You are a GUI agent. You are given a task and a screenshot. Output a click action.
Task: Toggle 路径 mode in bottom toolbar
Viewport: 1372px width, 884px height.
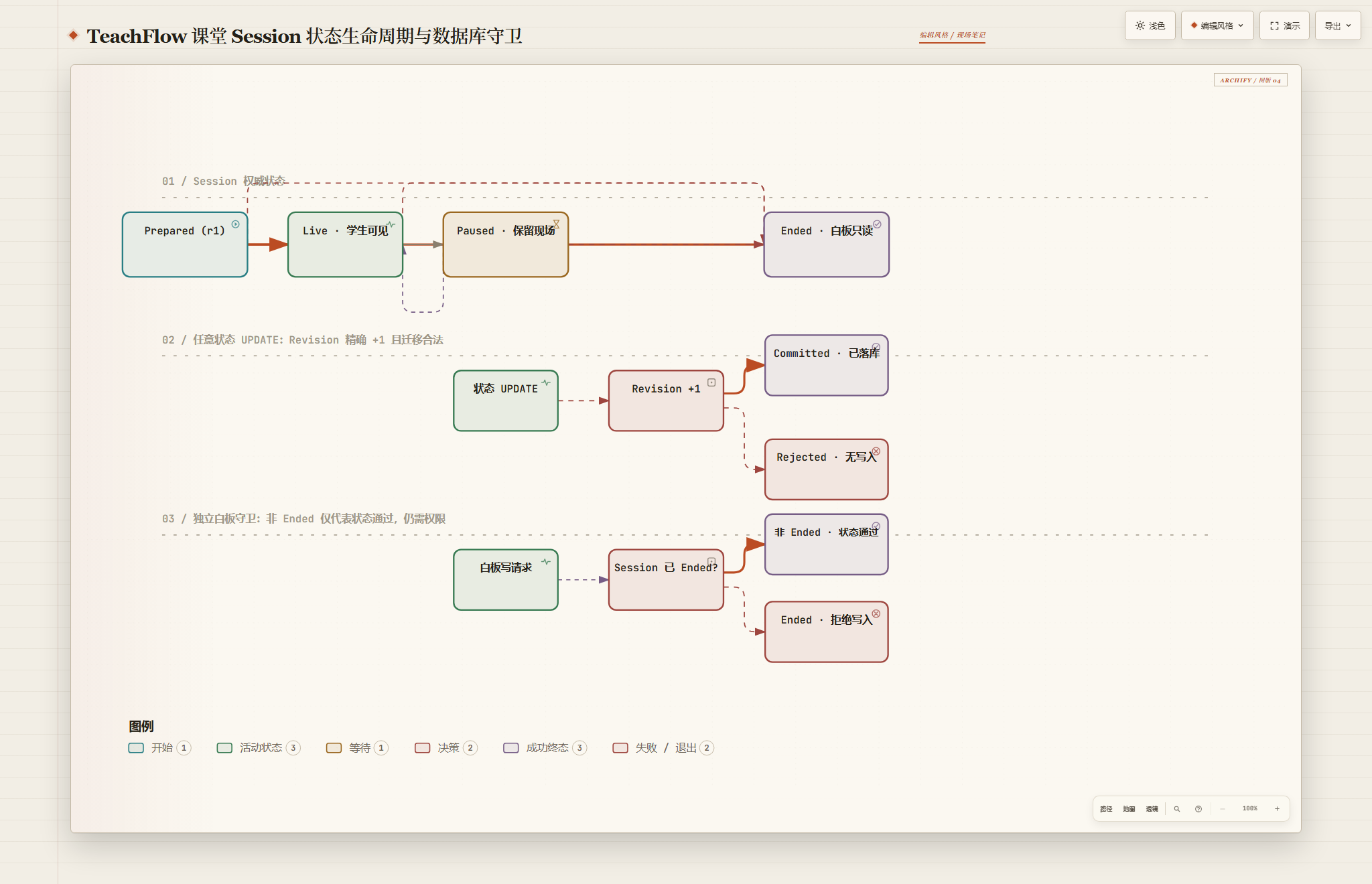(x=1106, y=809)
